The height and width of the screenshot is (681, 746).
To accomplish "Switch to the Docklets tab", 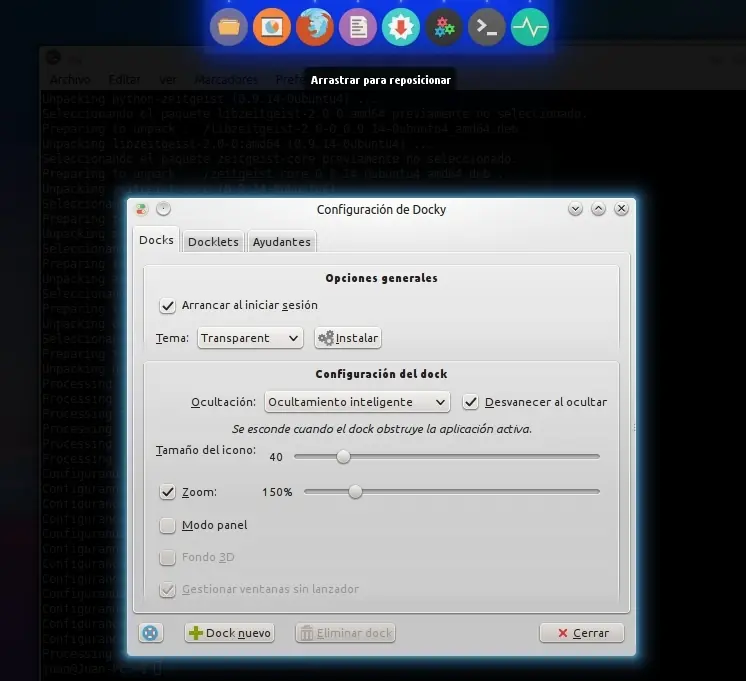I will 213,242.
